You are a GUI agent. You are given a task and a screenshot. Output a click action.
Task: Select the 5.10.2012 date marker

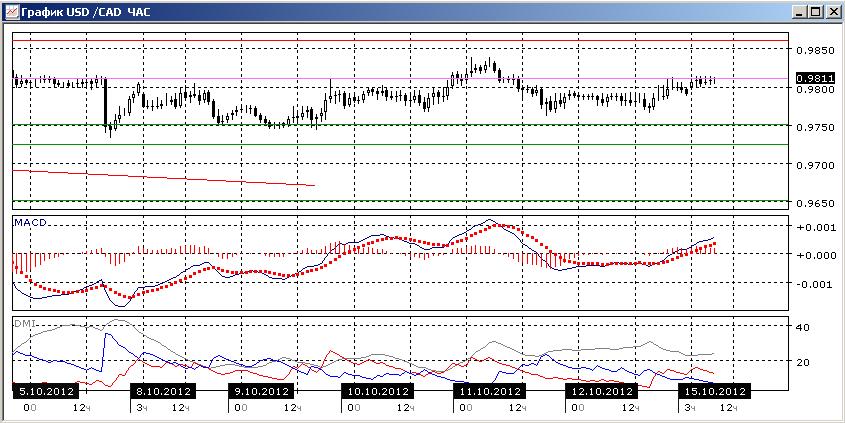click(45, 390)
